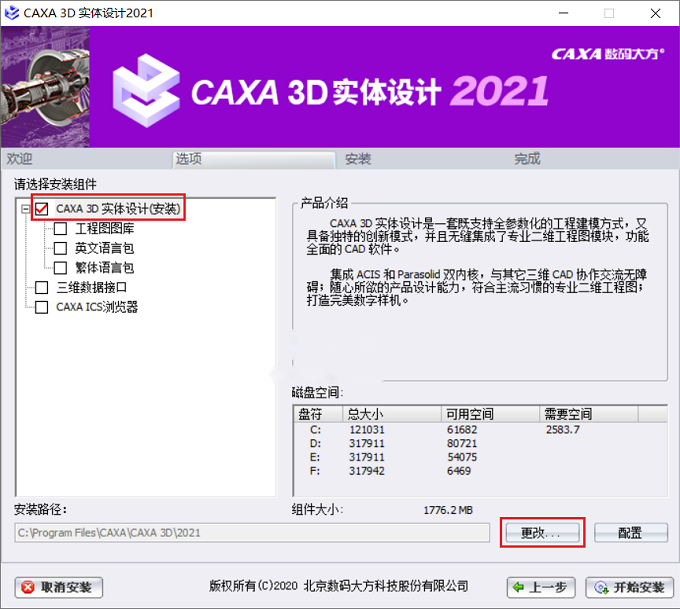This screenshot has height=609, width=680.
Task: Enable the 英文语言包 checkbox
Action: click(x=60, y=248)
